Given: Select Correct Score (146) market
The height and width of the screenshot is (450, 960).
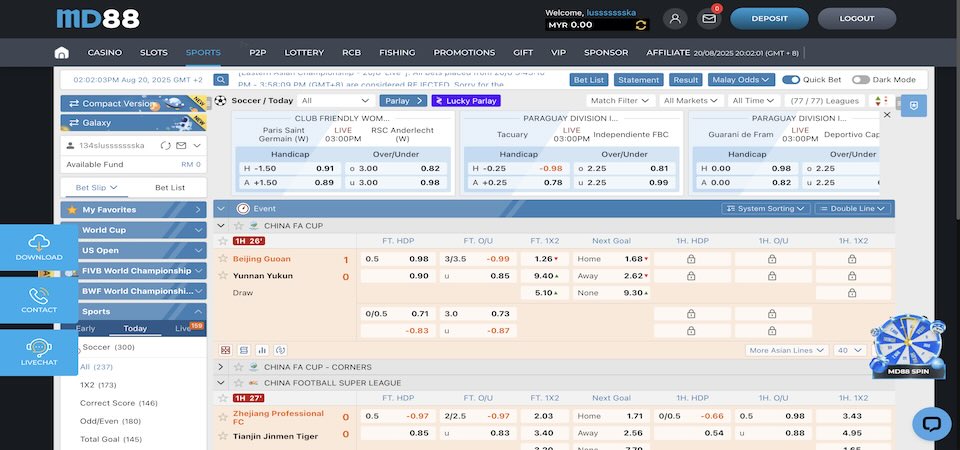Looking at the screenshot, I should (x=118, y=403).
